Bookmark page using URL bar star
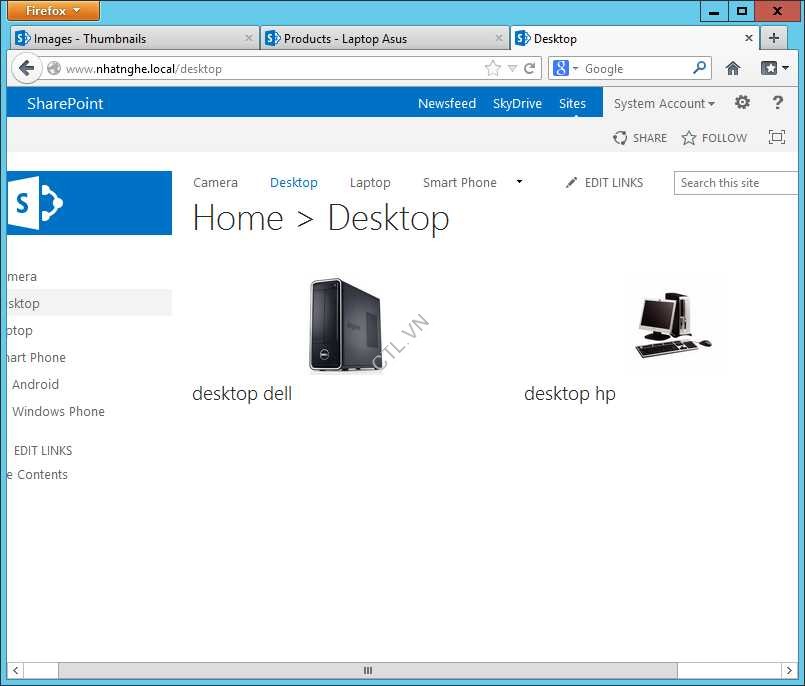Image resolution: width=805 pixels, height=686 pixels. [492, 68]
